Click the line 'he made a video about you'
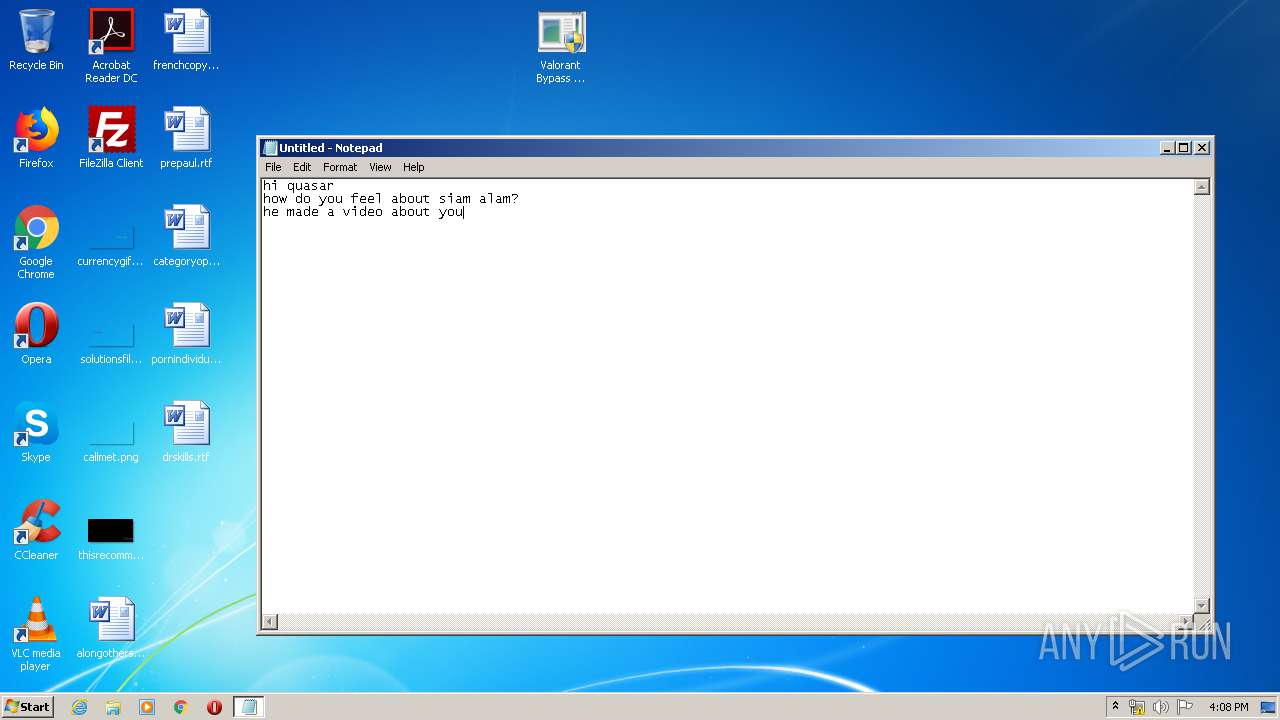The height and width of the screenshot is (720, 1280). point(363,212)
